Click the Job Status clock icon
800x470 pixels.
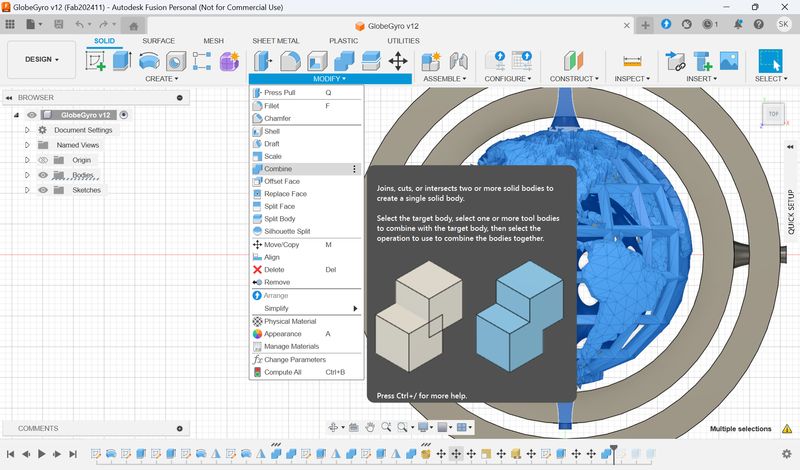click(x=709, y=24)
